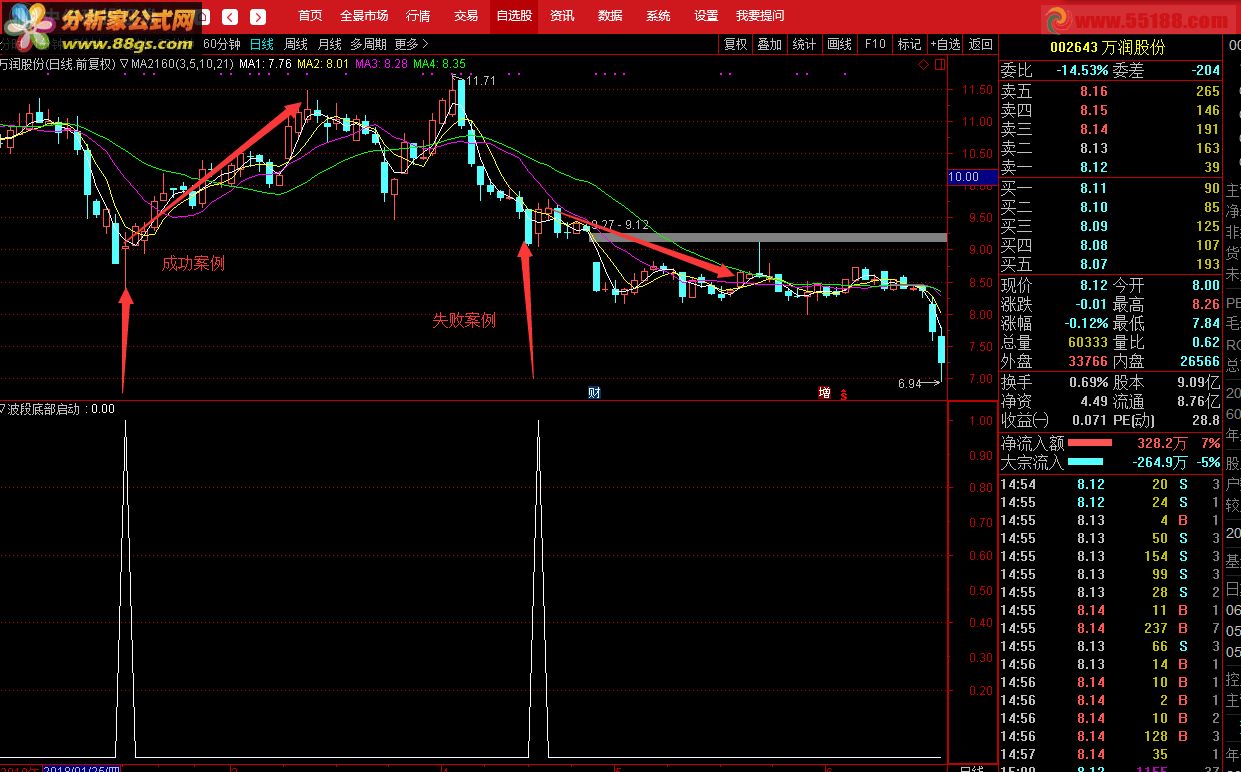The width and height of the screenshot is (1241, 772).
Task: Open the 数据 menu
Action: (x=610, y=16)
